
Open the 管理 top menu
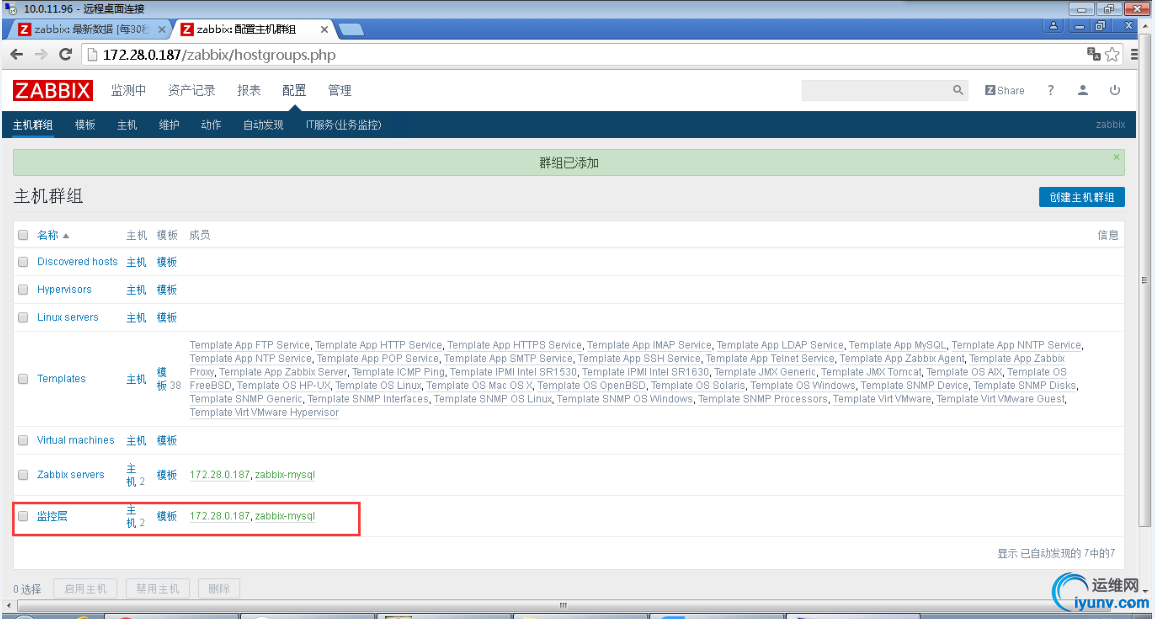[x=340, y=91]
